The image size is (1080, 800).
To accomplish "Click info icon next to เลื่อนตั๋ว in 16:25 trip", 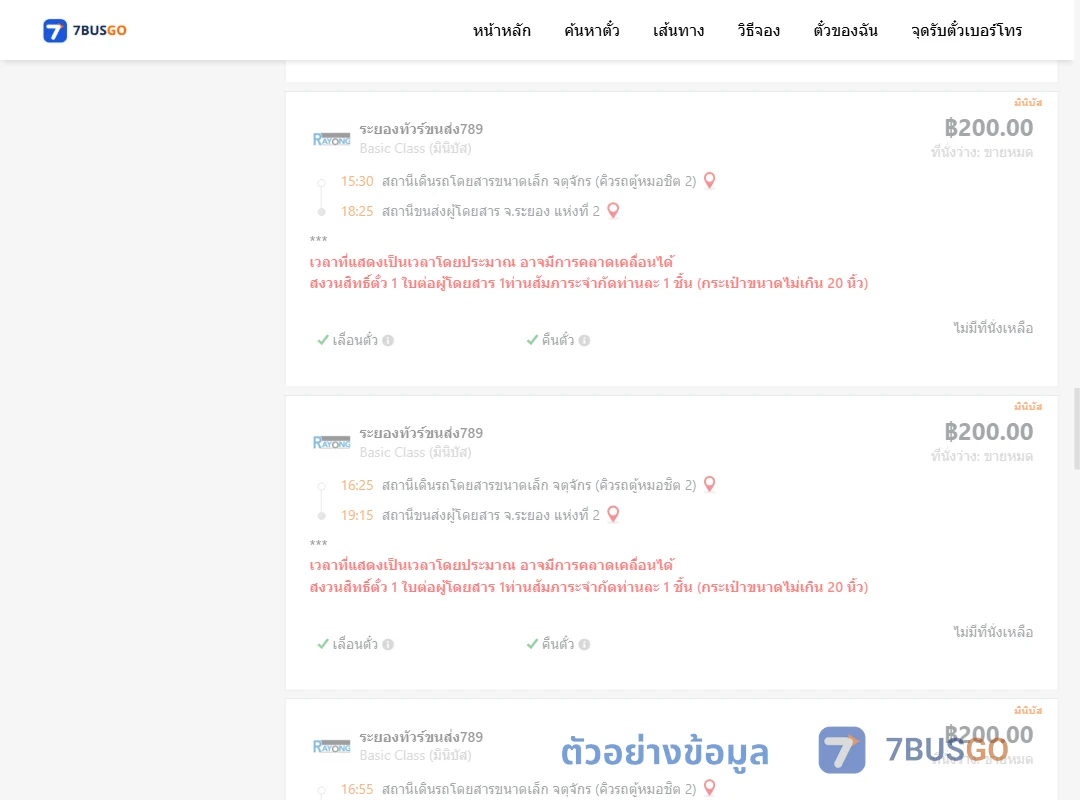I will (x=388, y=644).
